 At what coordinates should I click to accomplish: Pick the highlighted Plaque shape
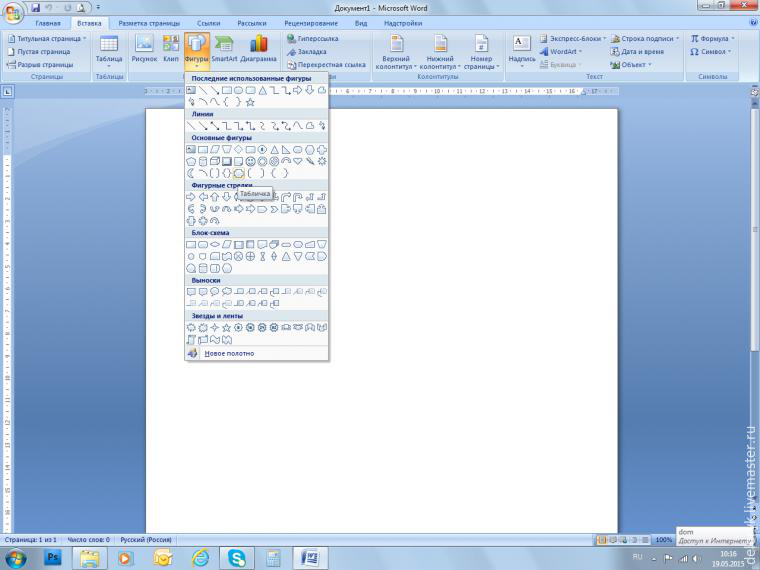pyautogui.click(x=239, y=173)
